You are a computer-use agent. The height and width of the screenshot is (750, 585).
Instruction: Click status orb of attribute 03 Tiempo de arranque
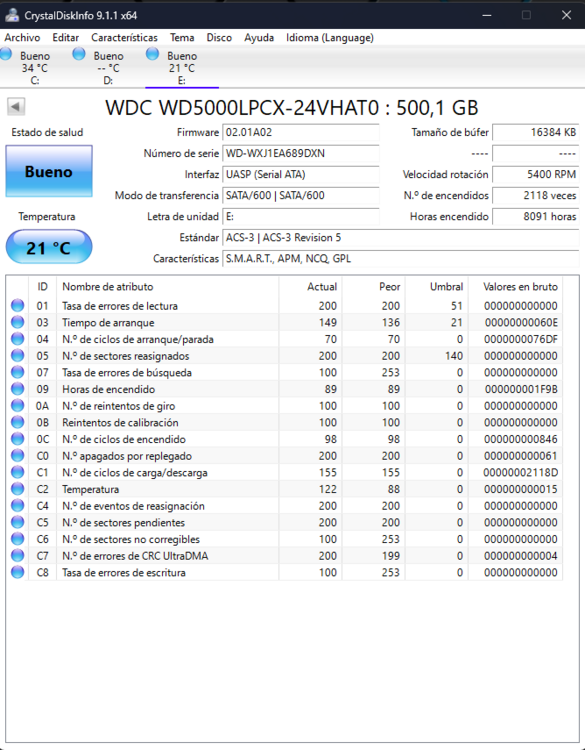18,322
